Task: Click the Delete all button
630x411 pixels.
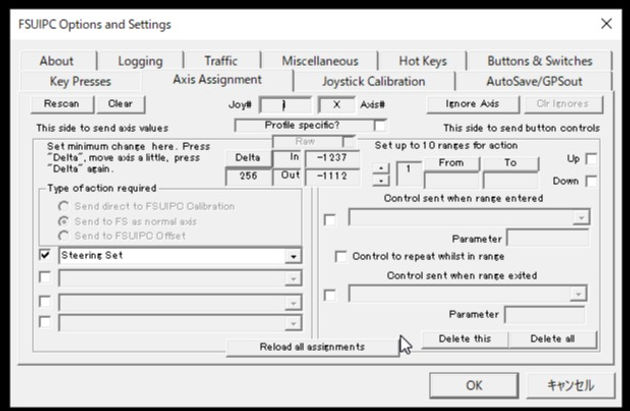Action: 552,339
